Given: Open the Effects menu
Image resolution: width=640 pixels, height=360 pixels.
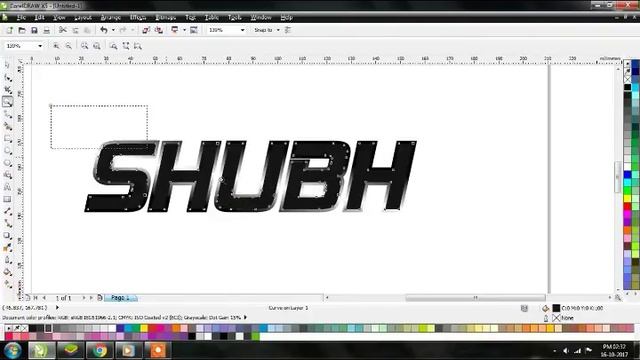Looking at the screenshot, I should point(138,18).
